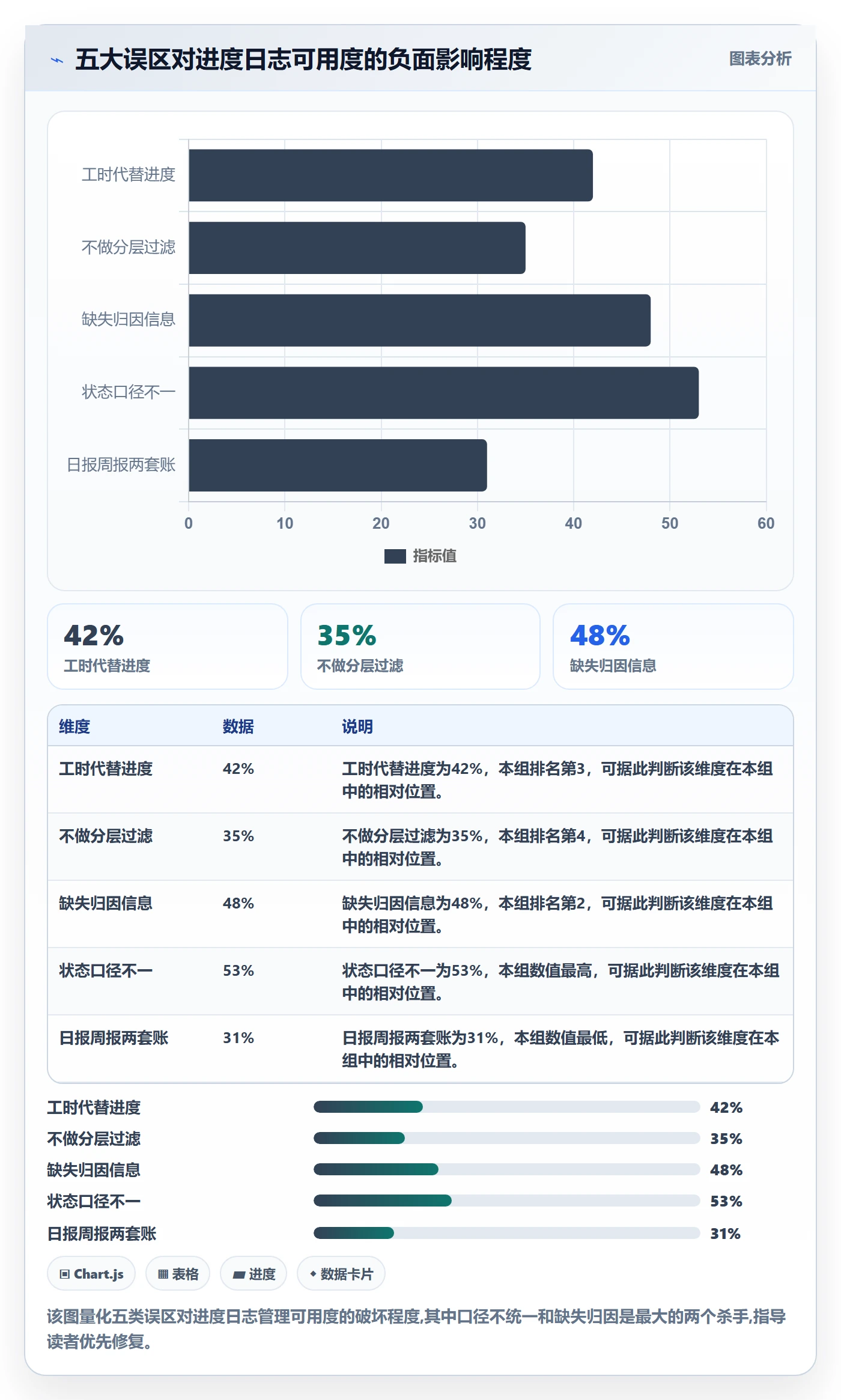Click the summary paragraph starting with 该图量化五类误区
This screenshot has width=841, height=1400.
[x=417, y=1329]
